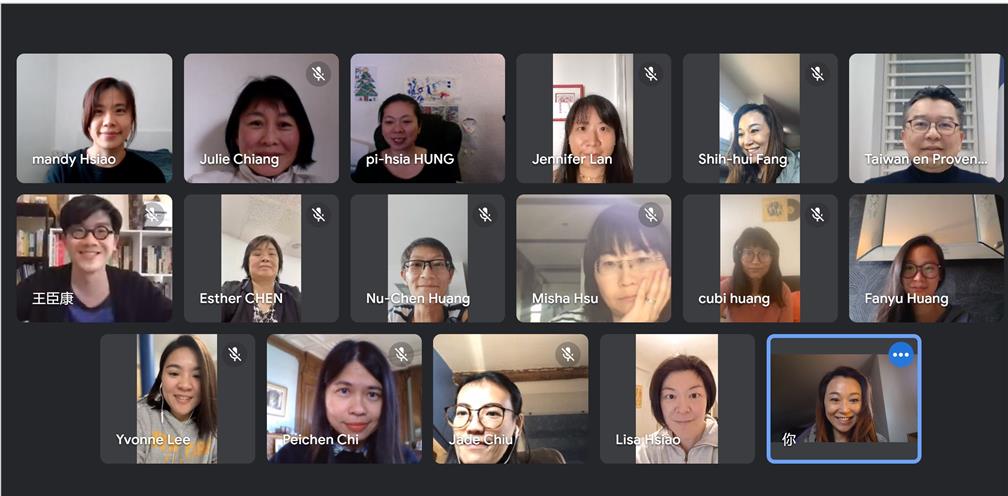Select your own highlighted video tile

click(x=844, y=398)
